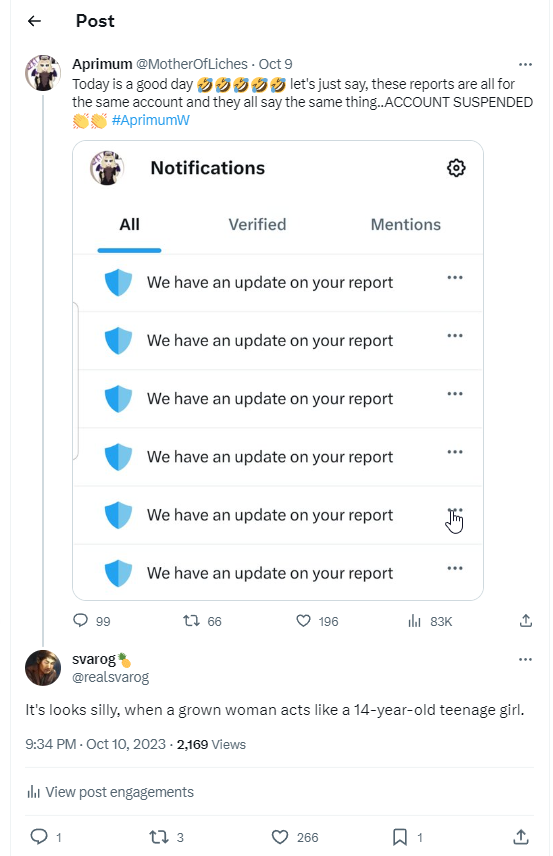Go back using the left arrow

coord(34,21)
